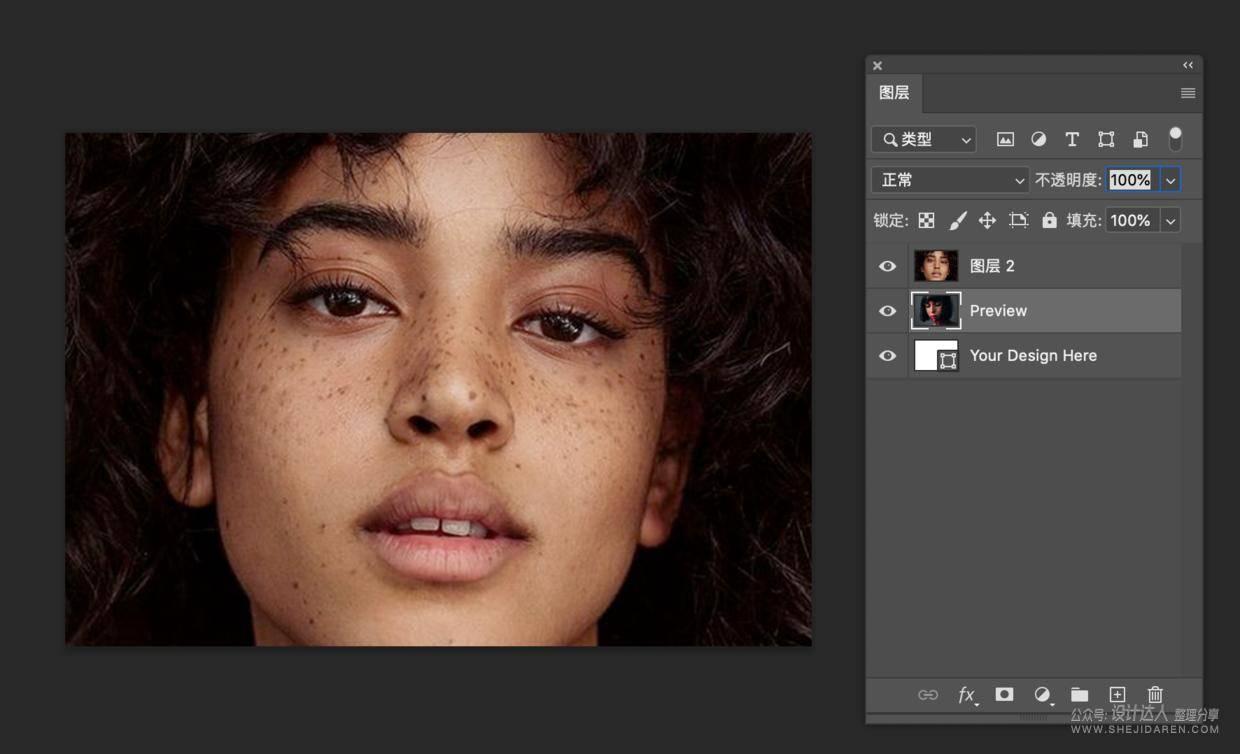Image resolution: width=1240 pixels, height=754 pixels.
Task: Click the 不透明度 opacity value field
Action: point(1131,180)
